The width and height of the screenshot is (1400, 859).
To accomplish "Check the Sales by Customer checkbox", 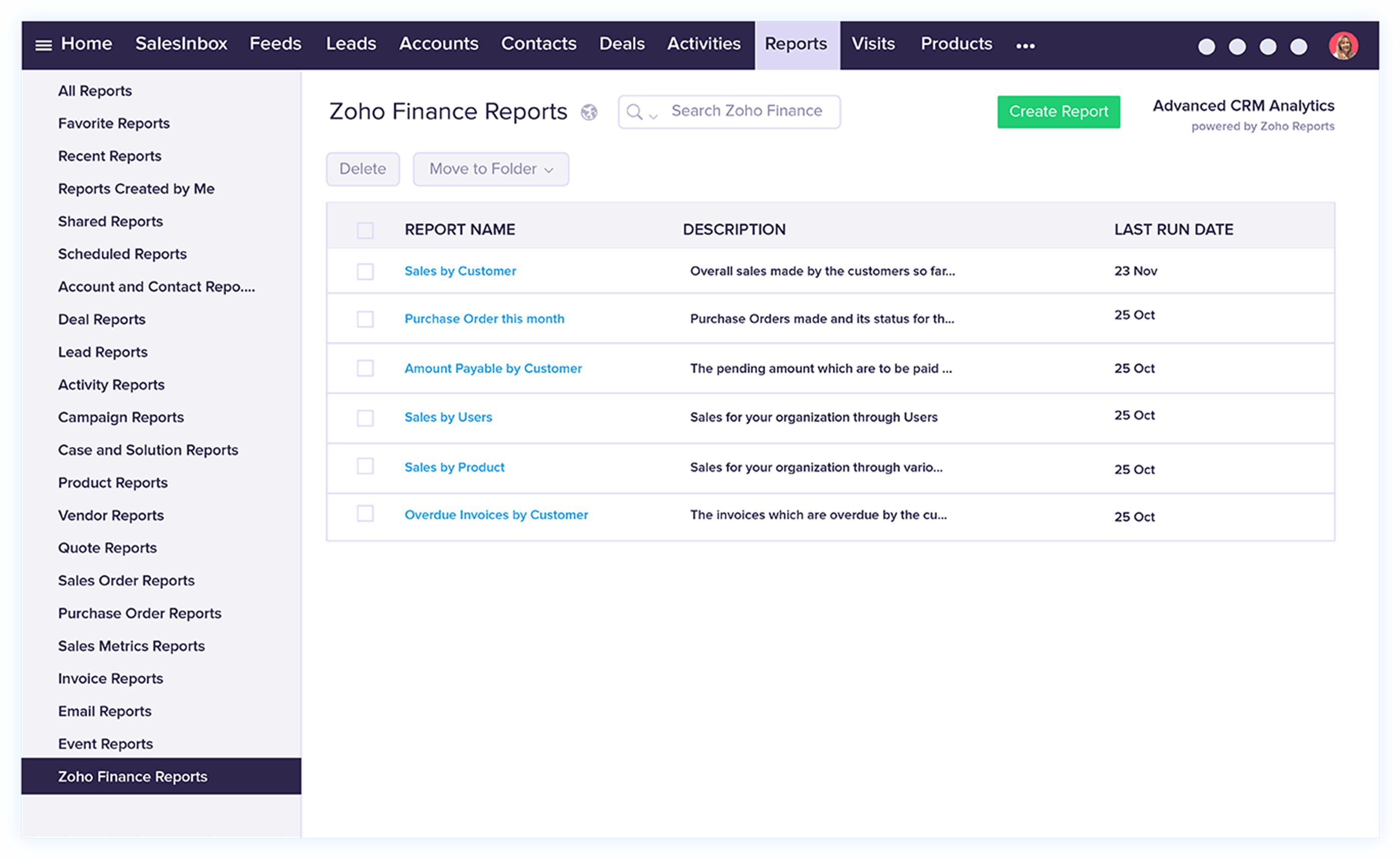I will point(365,272).
